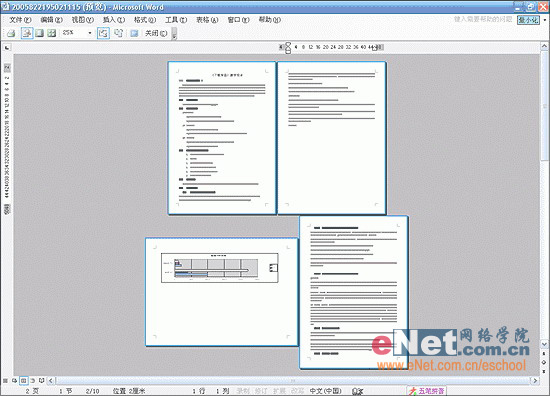Click the '1 列' column status entry
Viewport: 550px width, 396px height.
(222, 391)
